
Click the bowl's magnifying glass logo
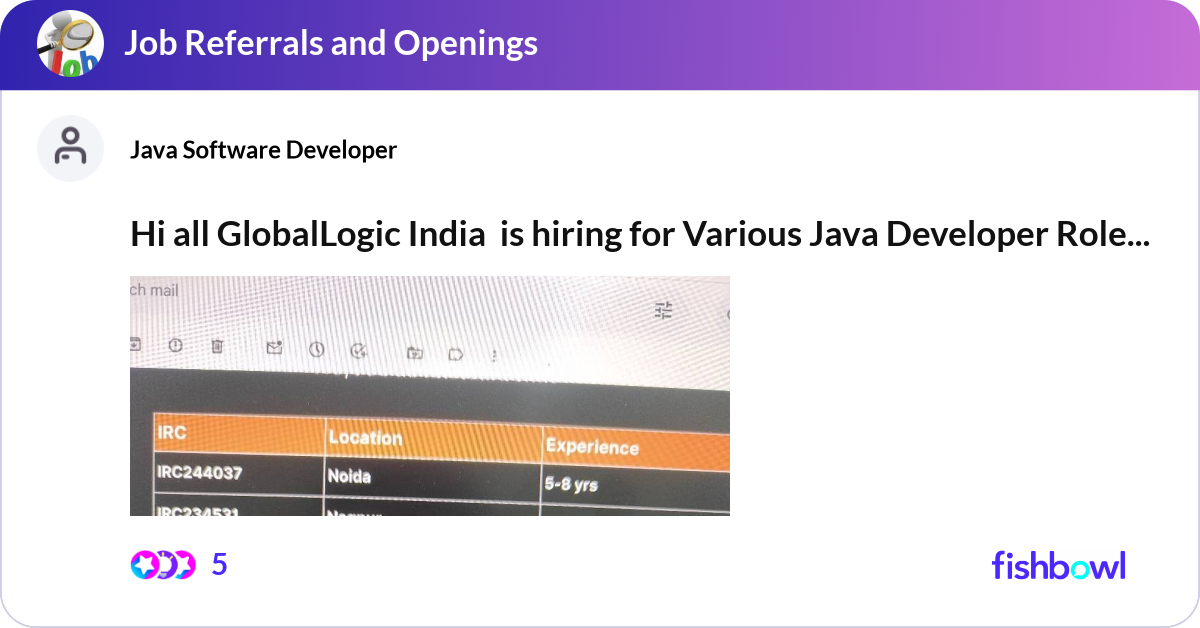pyautogui.click(x=68, y=43)
